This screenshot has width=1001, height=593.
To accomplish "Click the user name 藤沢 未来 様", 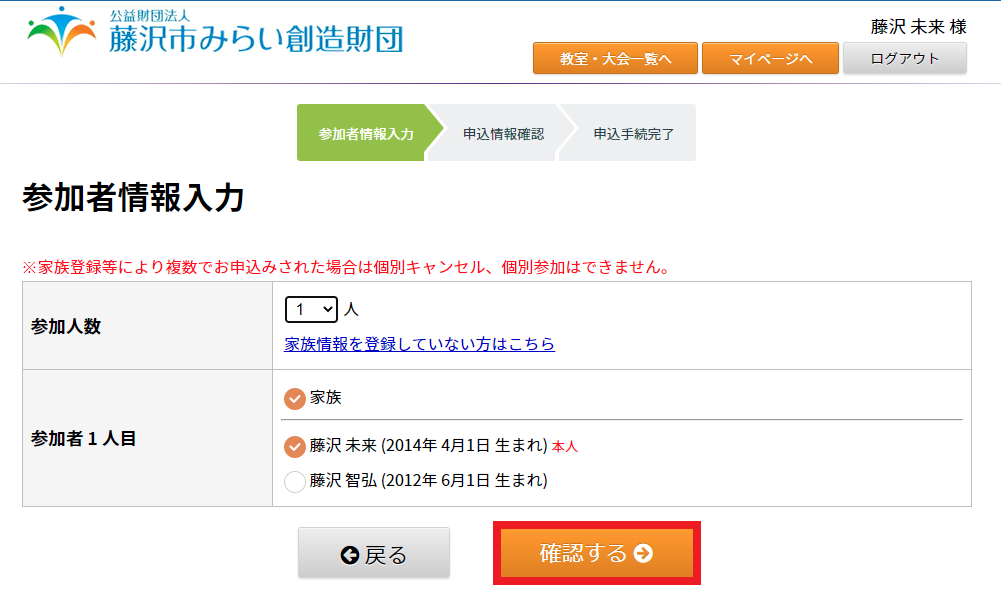I will pos(918,27).
